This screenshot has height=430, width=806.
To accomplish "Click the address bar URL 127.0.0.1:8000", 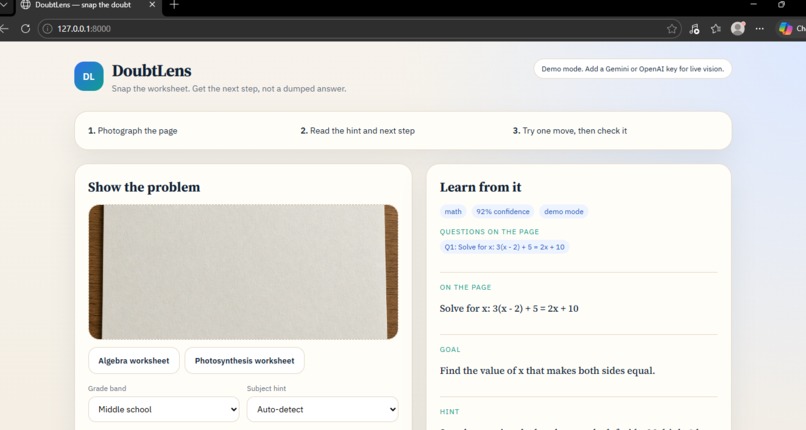I will pos(84,29).
